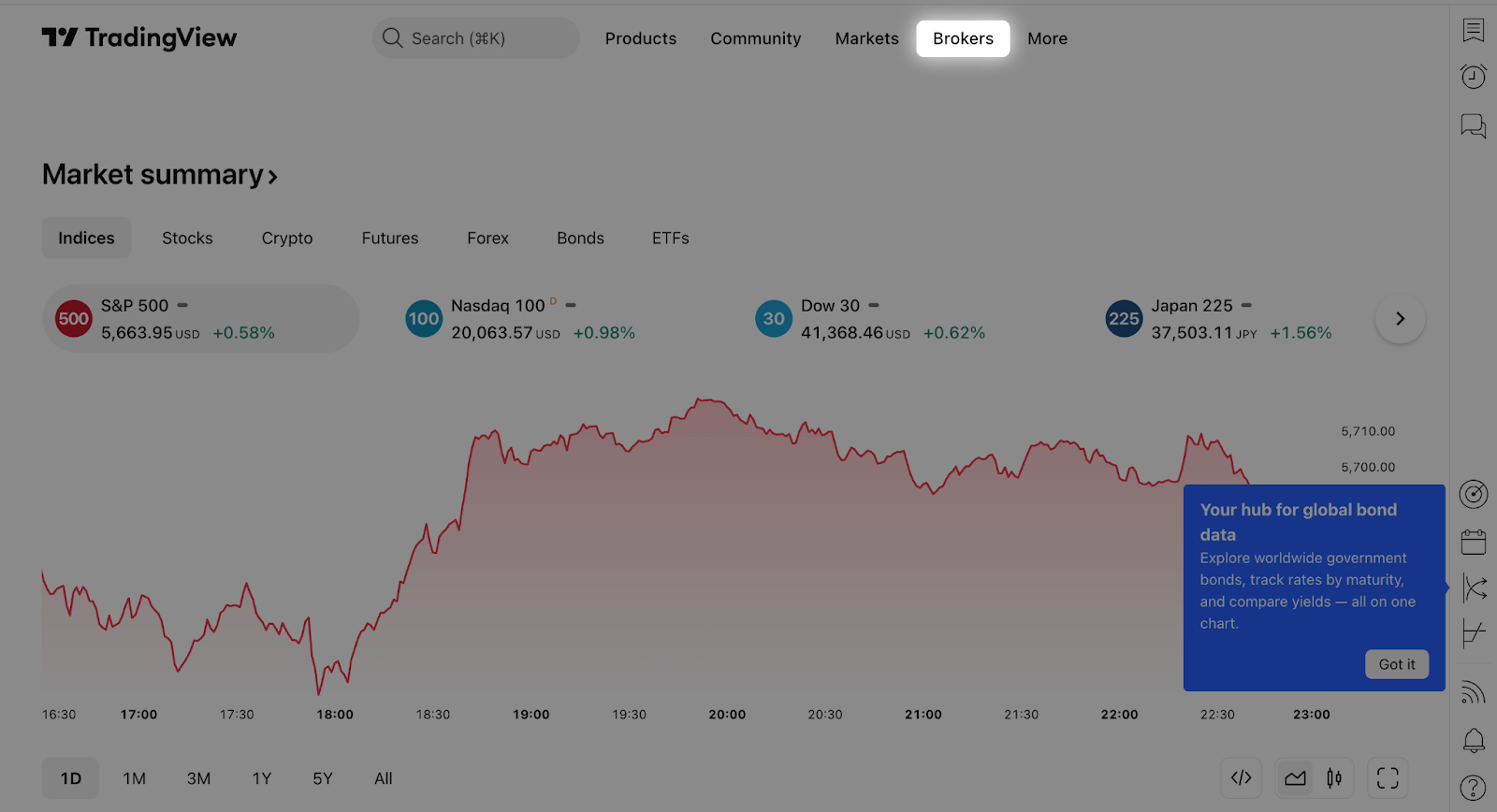Click the Dow 30 badge icon
The image size is (1497, 812).
[x=774, y=318]
